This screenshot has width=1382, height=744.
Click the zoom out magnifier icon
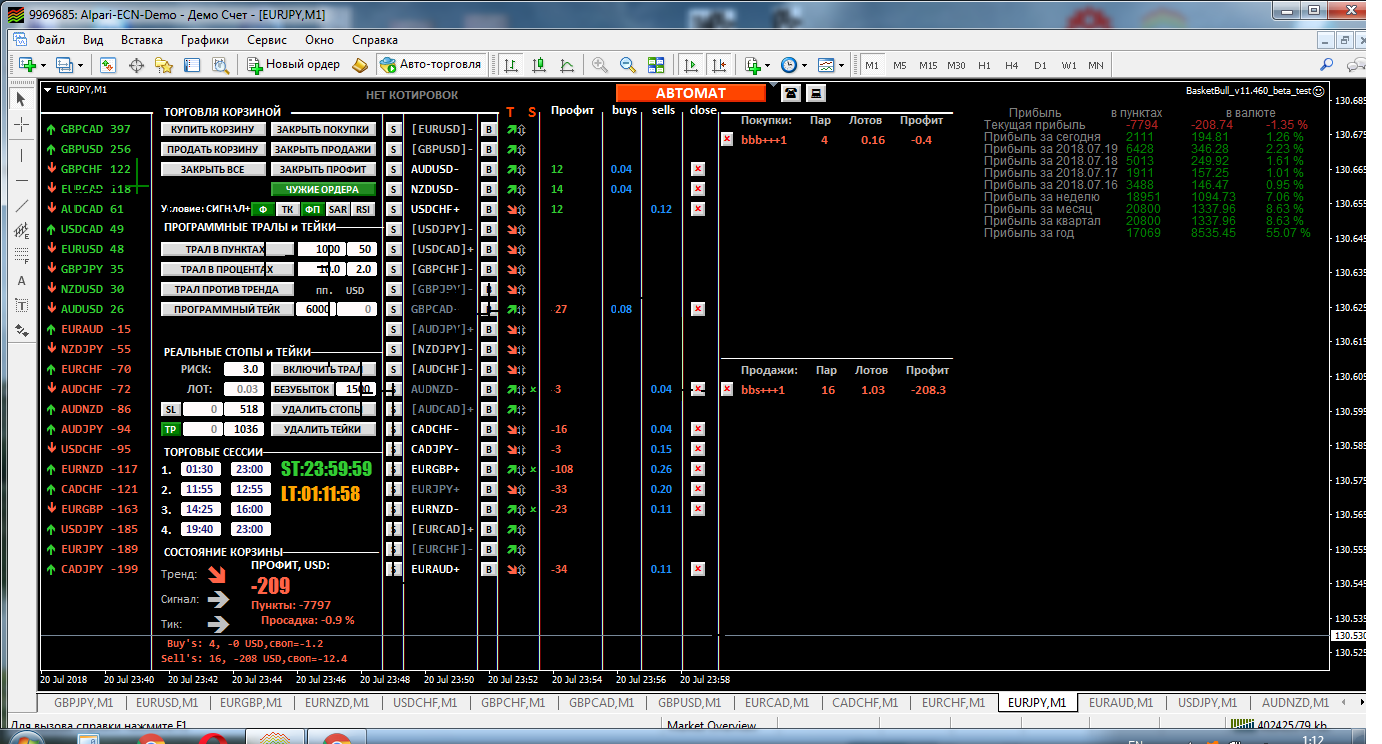(628, 65)
